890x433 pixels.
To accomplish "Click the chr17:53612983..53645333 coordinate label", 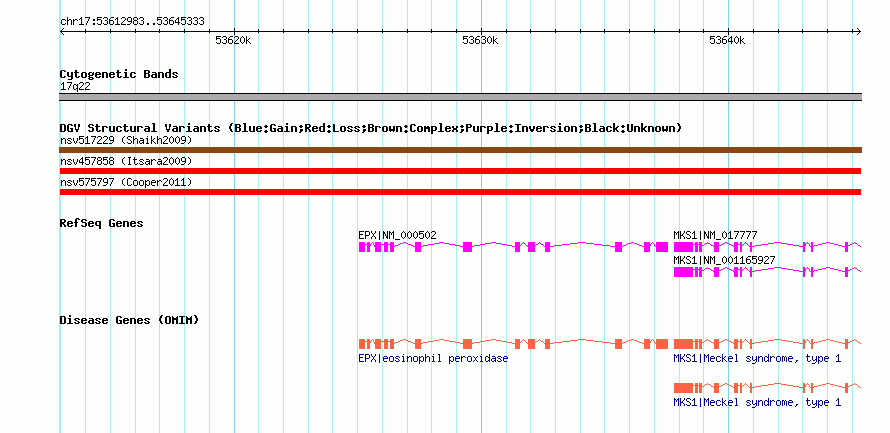I will click(x=132, y=22).
